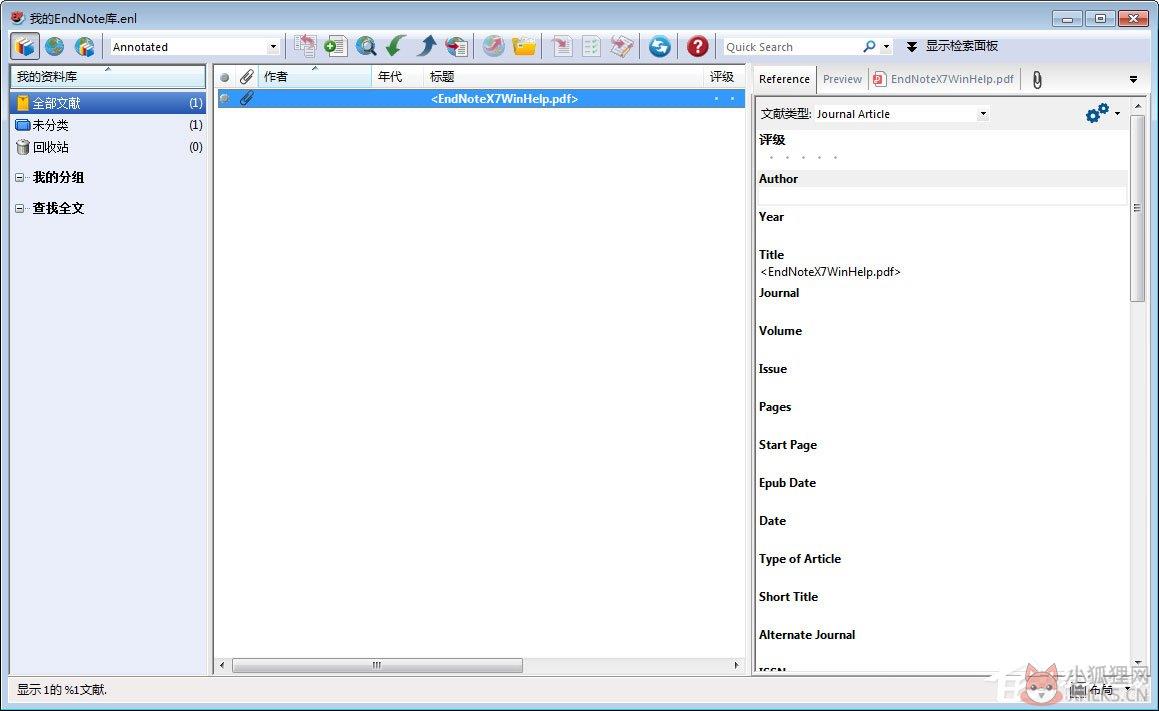Open the 回收站 trash group
The width and height of the screenshot is (1159, 711).
(x=108, y=147)
